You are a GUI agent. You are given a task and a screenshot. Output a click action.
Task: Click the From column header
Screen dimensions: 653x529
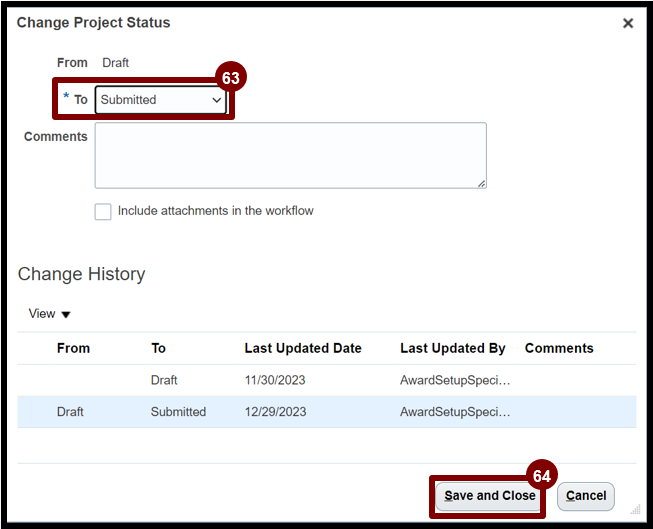click(x=73, y=348)
